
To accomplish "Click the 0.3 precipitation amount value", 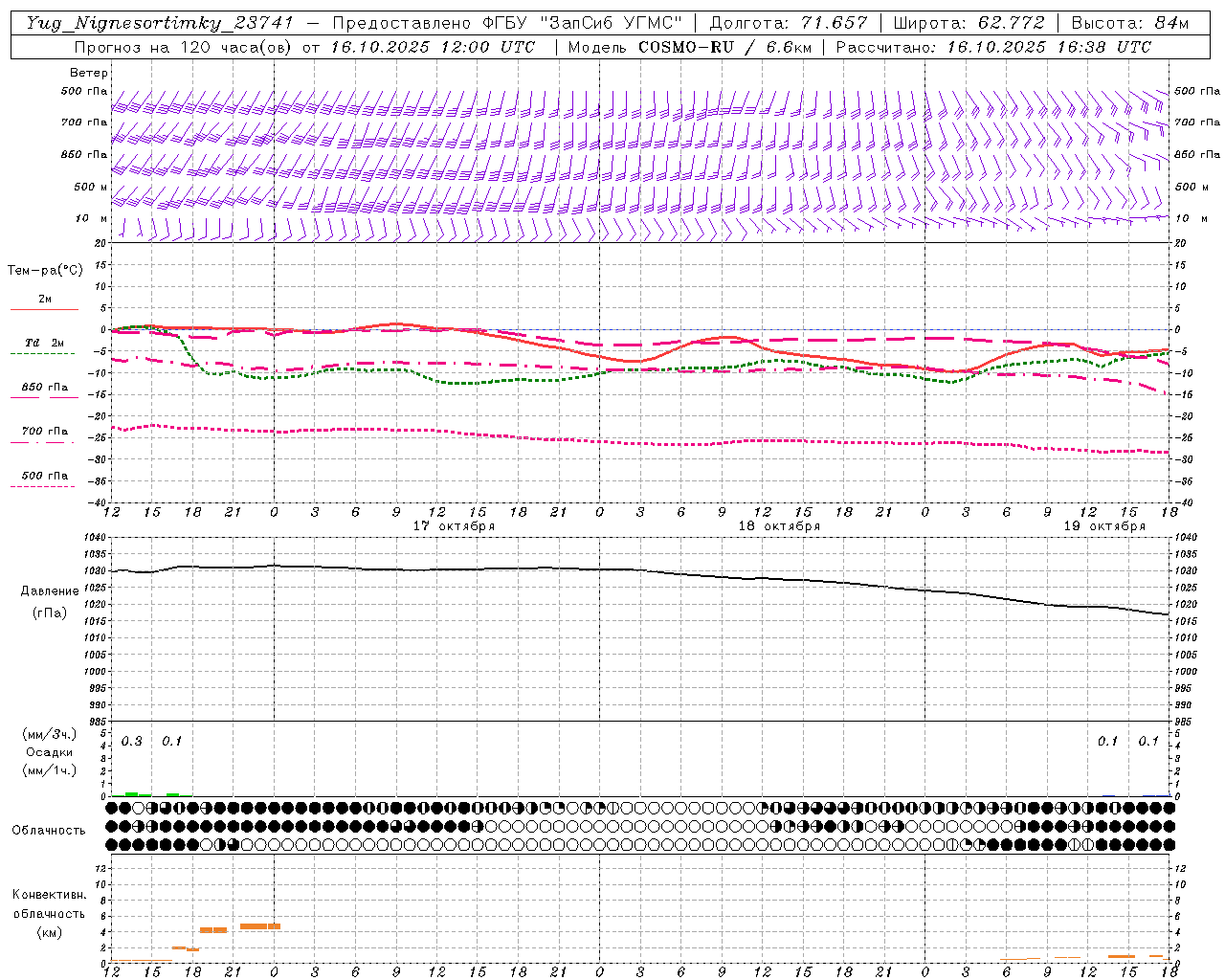I will [x=132, y=742].
